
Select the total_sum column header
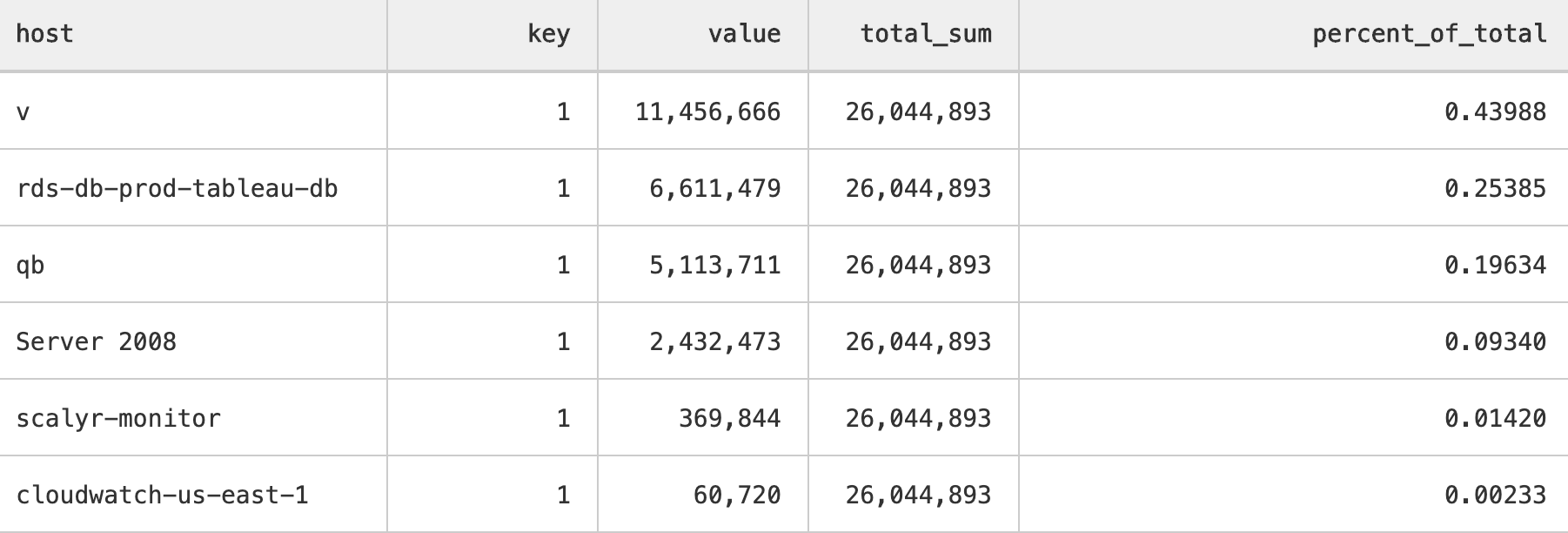(x=926, y=34)
